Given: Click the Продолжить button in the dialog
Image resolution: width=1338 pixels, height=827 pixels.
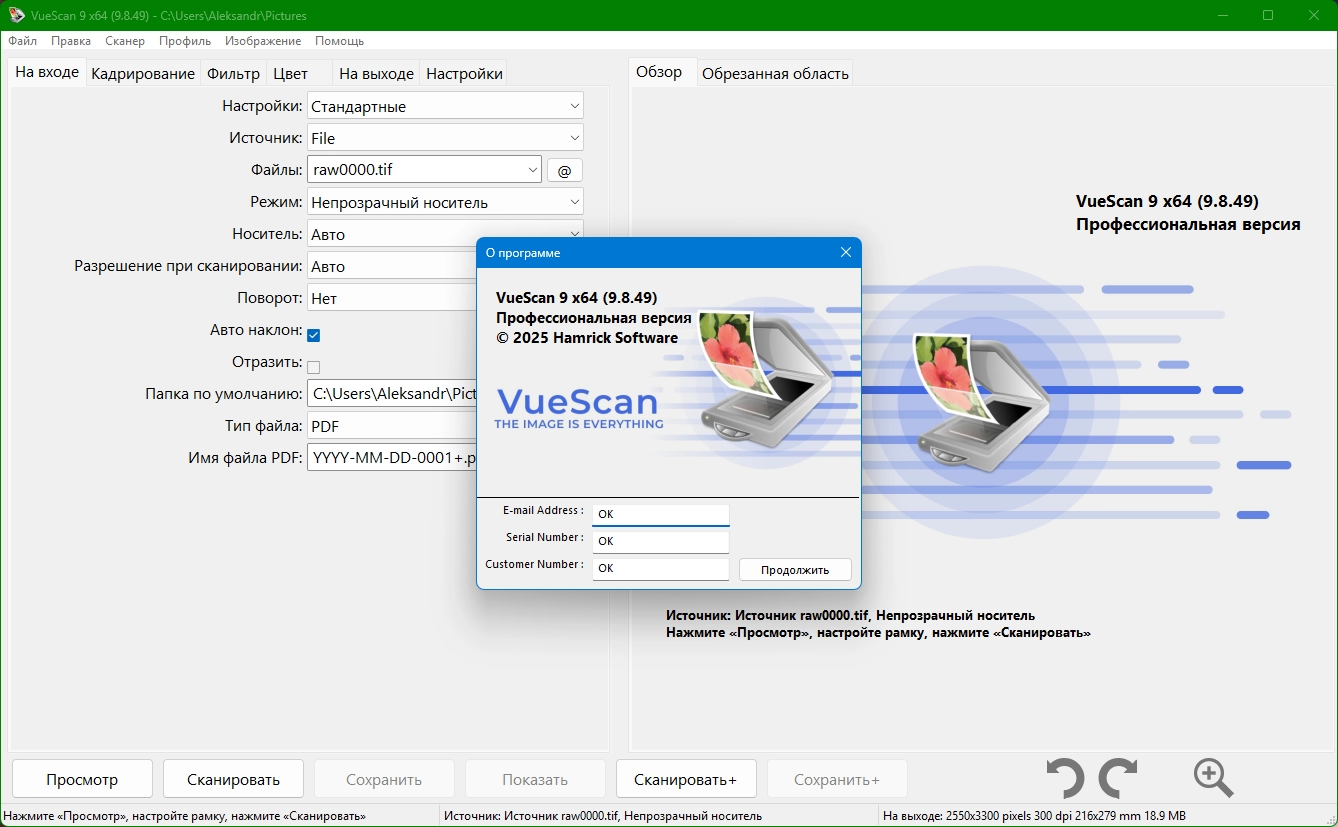Looking at the screenshot, I should (795, 570).
